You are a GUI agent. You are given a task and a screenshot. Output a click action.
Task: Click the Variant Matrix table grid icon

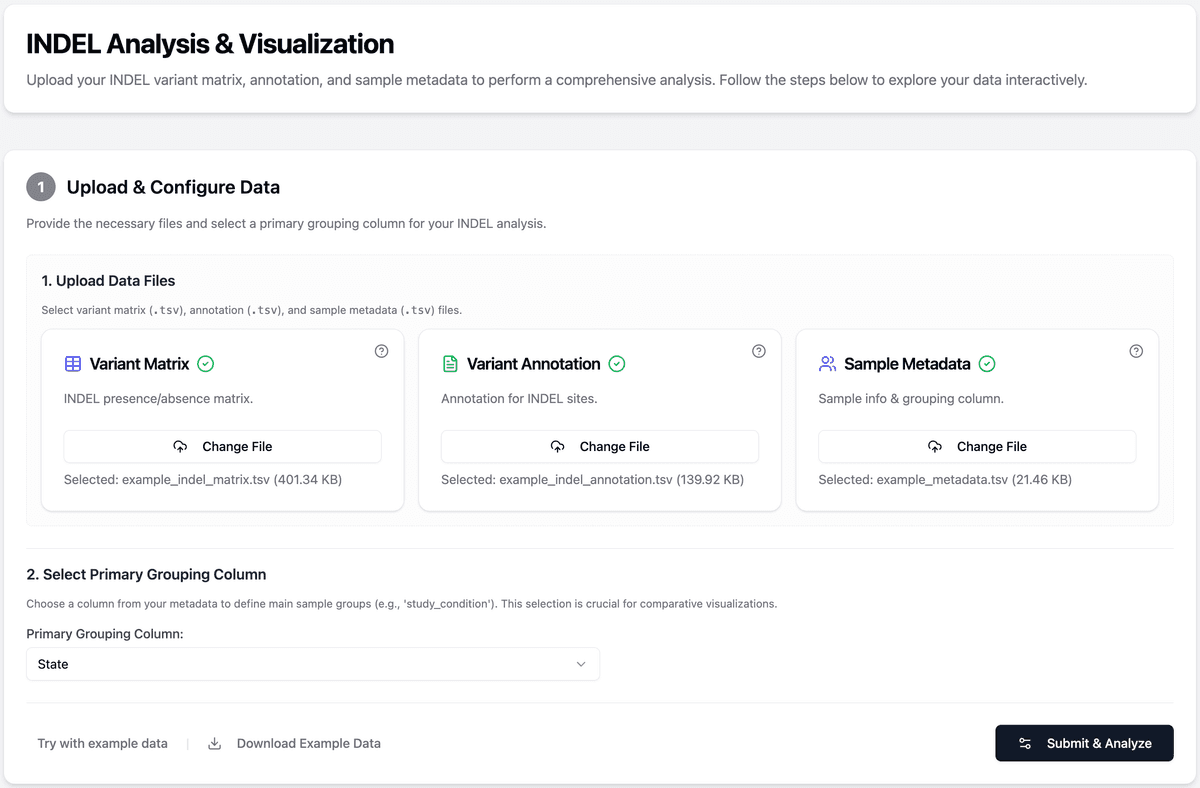(73, 364)
